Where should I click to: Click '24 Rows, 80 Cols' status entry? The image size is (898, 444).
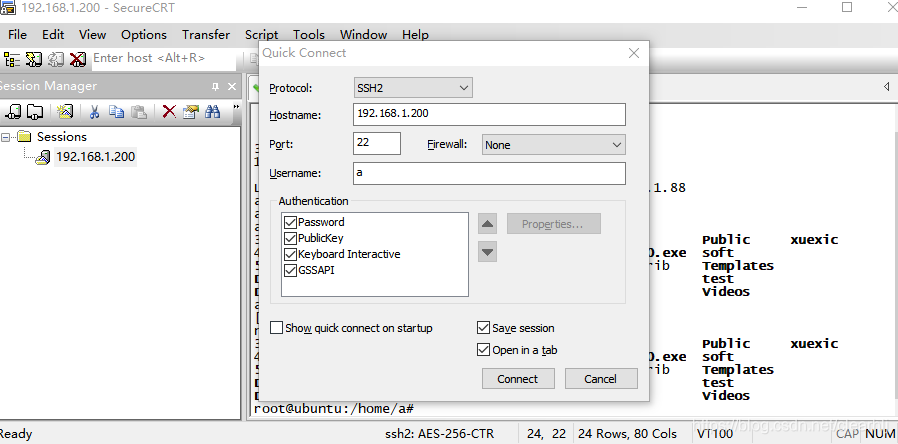[x=627, y=434]
